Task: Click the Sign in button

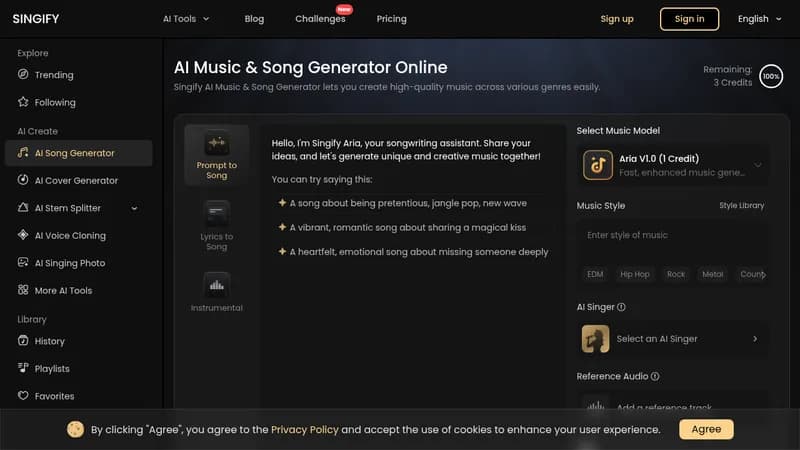Action: pyautogui.click(x=689, y=19)
